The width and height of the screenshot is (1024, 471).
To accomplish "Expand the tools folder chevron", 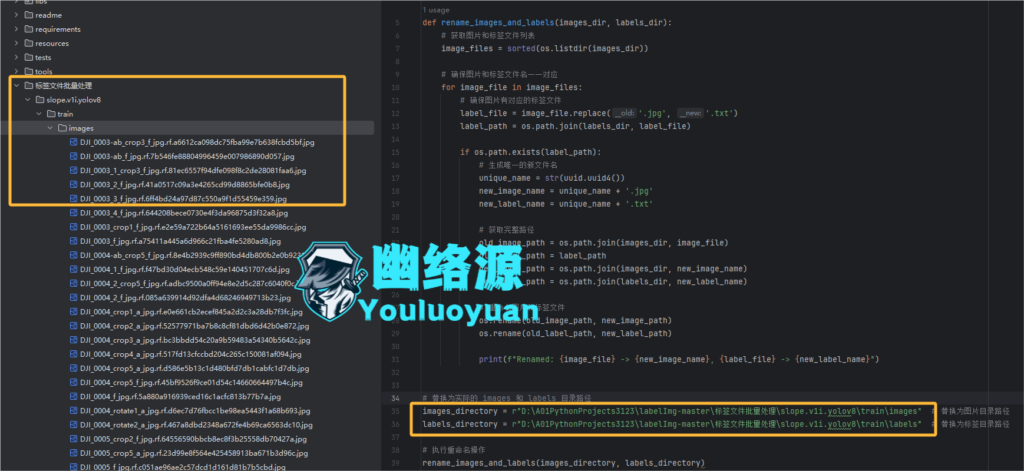I will point(16,71).
